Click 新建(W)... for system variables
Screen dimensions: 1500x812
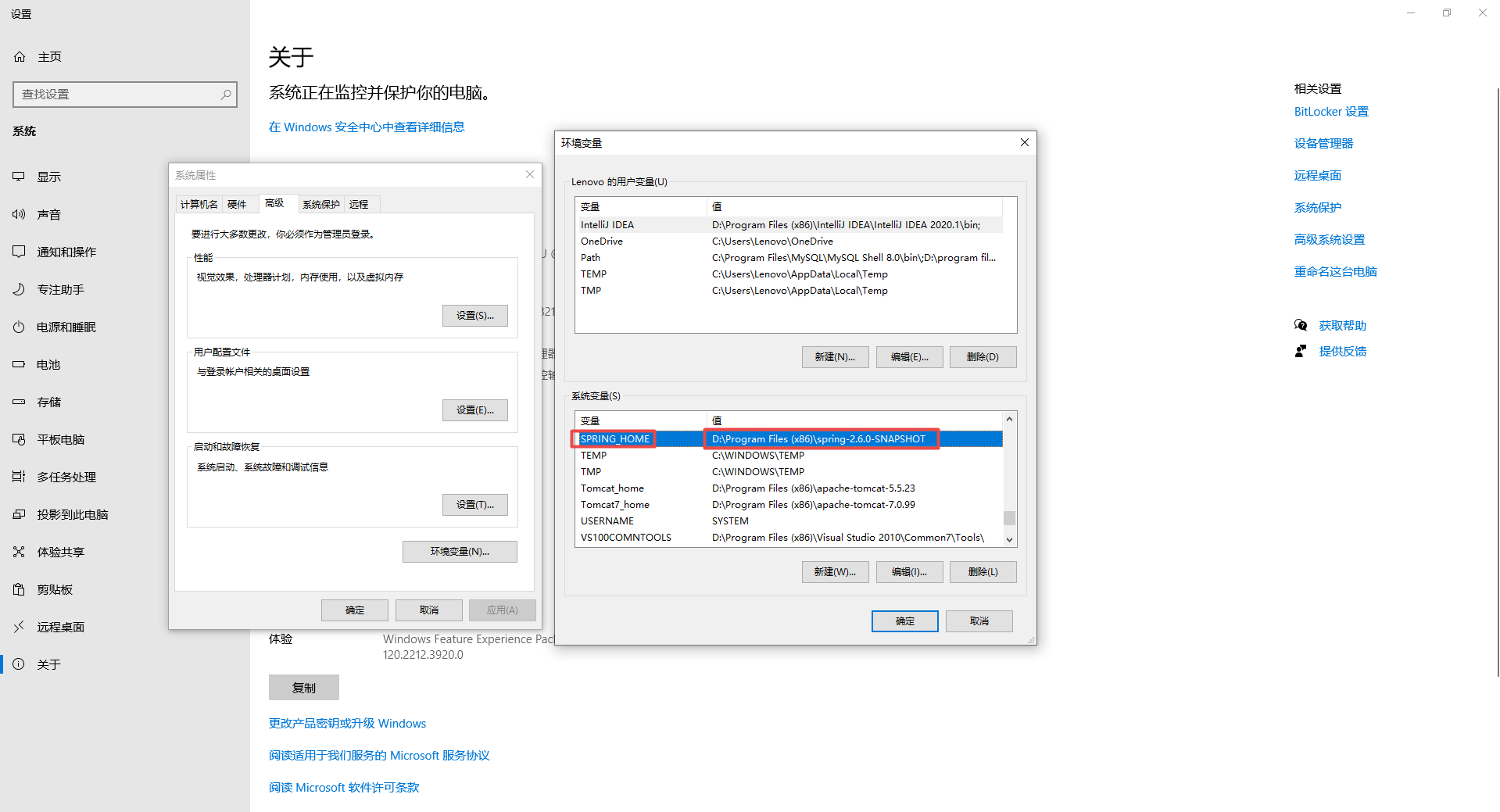point(835,572)
